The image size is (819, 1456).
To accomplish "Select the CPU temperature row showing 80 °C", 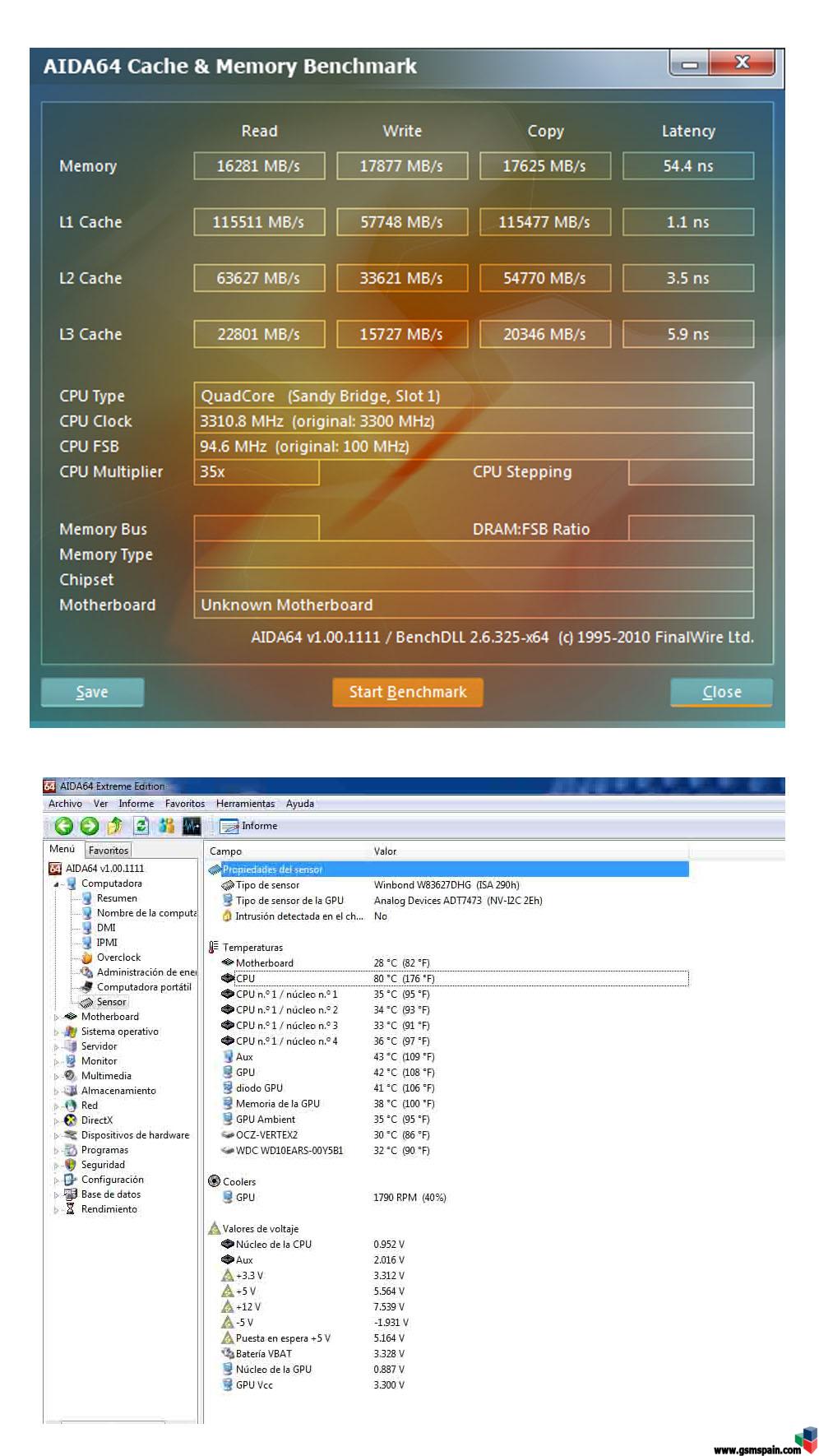I will coord(454,979).
